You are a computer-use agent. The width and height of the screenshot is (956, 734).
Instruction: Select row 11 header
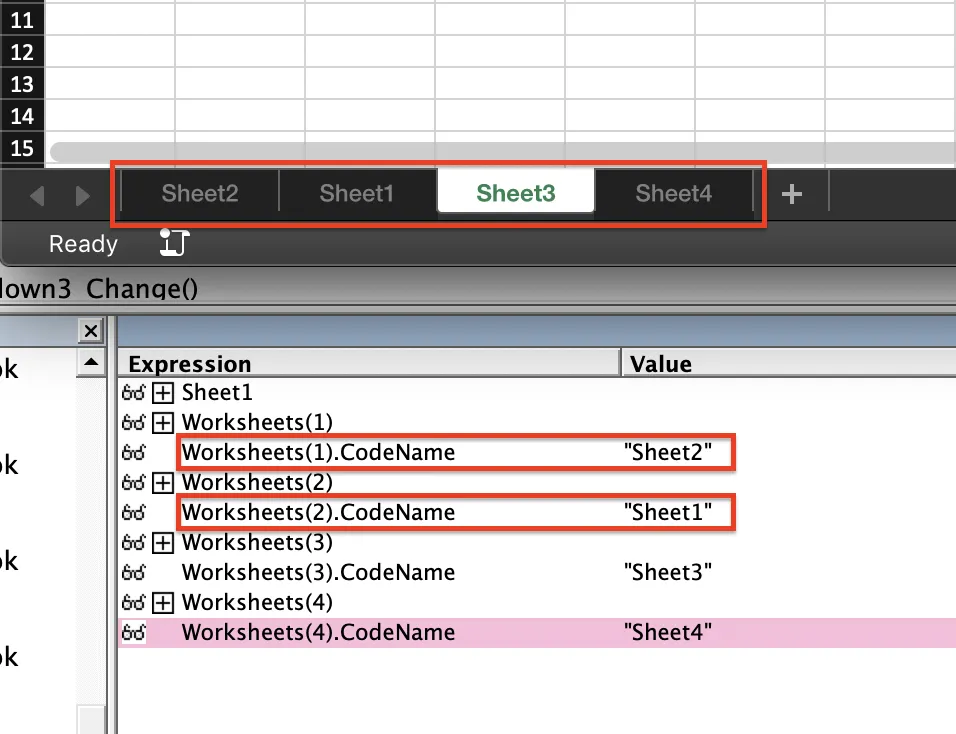click(x=22, y=20)
